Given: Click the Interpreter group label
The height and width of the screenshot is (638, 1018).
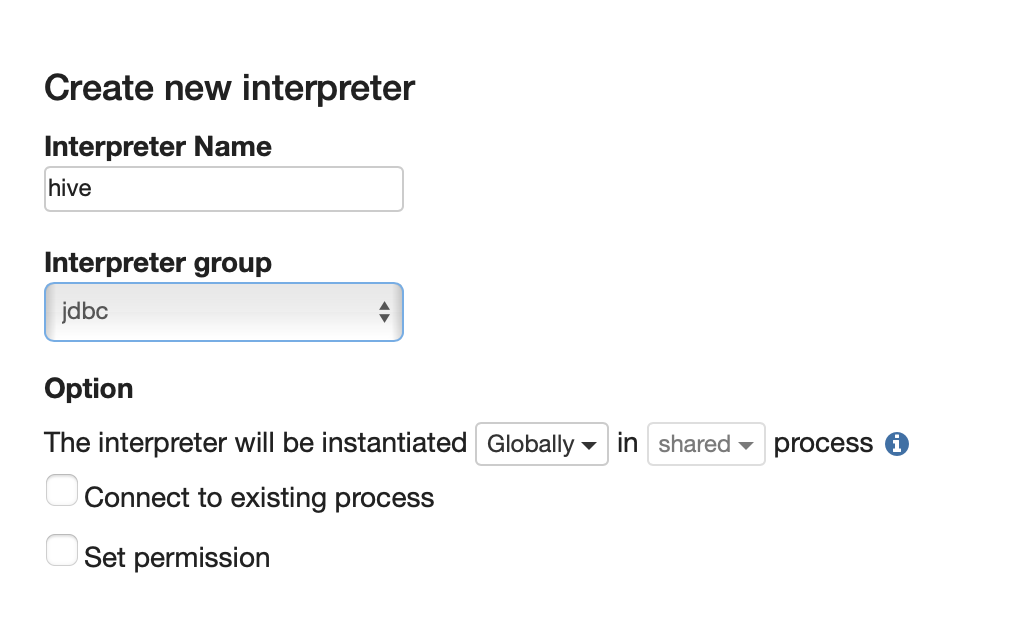Looking at the screenshot, I should [158, 263].
